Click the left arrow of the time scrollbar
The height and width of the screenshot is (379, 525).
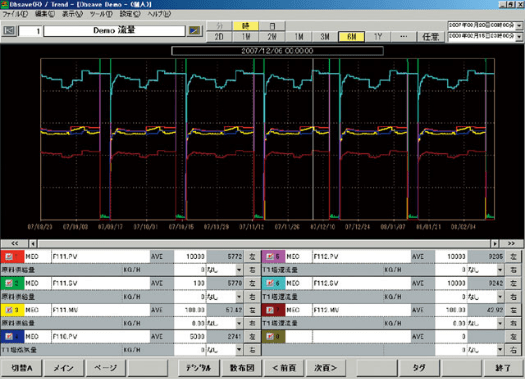[x=33, y=243]
